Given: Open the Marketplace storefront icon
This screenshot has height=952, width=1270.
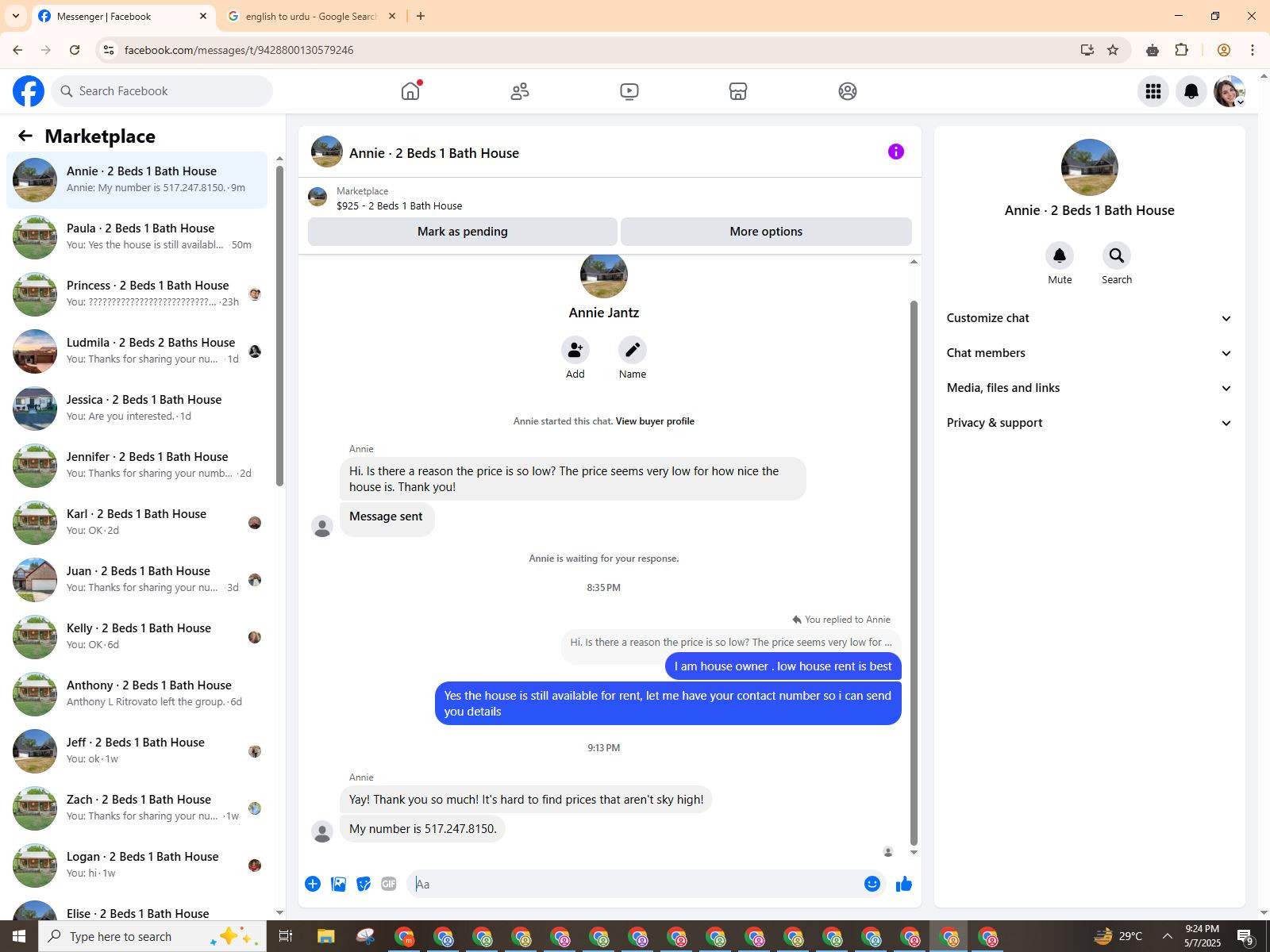Looking at the screenshot, I should point(738,91).
